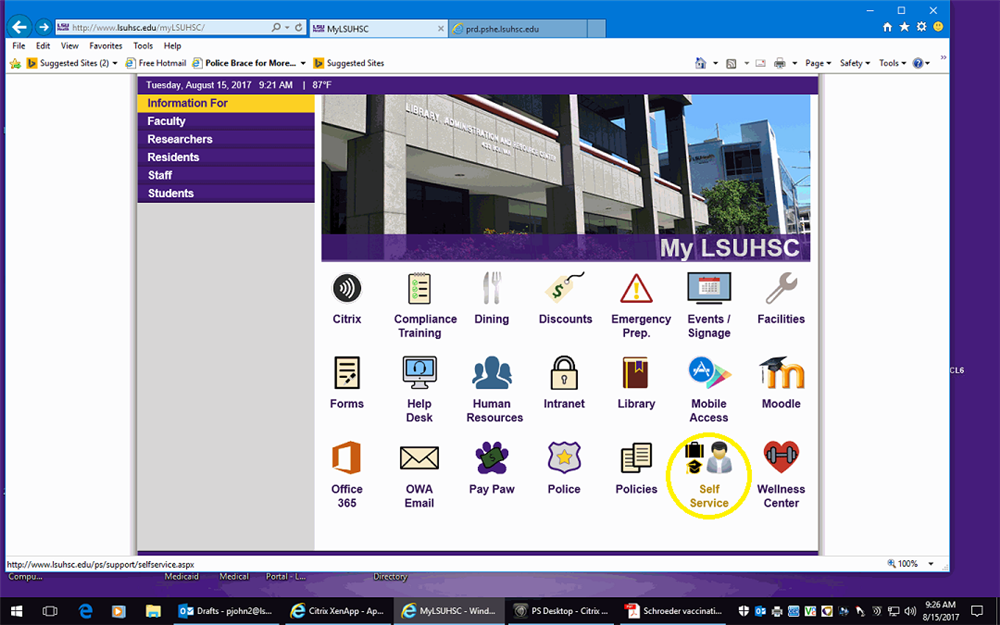The height and width of the screenshot is (625, 1000).
Task: Open the Safety dropdown in command bar
Action: click(x=855, y=63)
